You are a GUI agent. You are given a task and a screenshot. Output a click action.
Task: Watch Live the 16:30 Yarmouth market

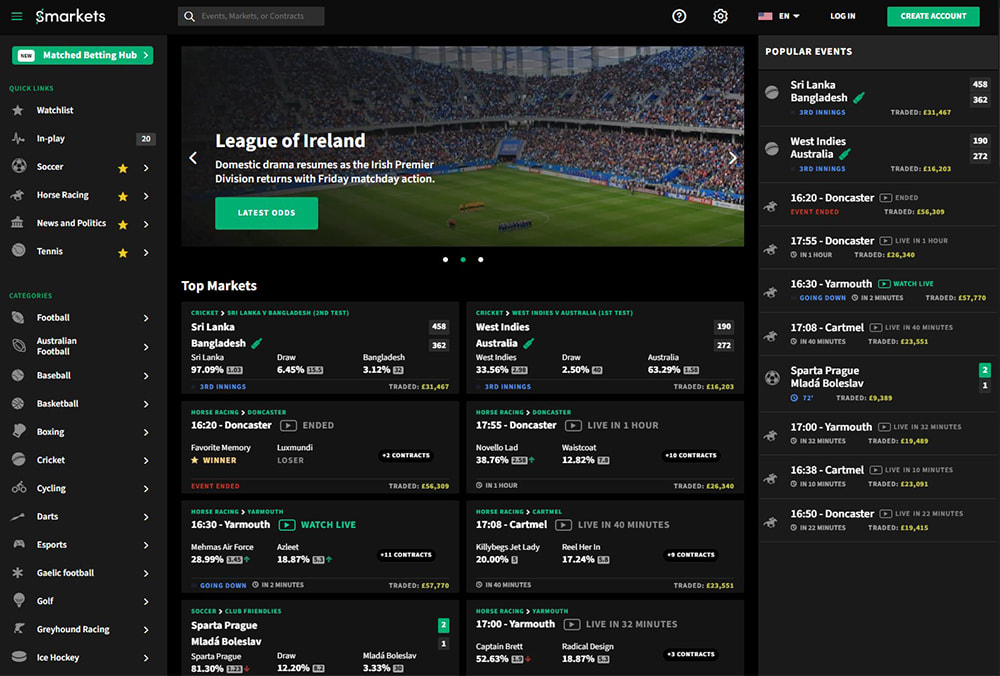click(318, 525)
